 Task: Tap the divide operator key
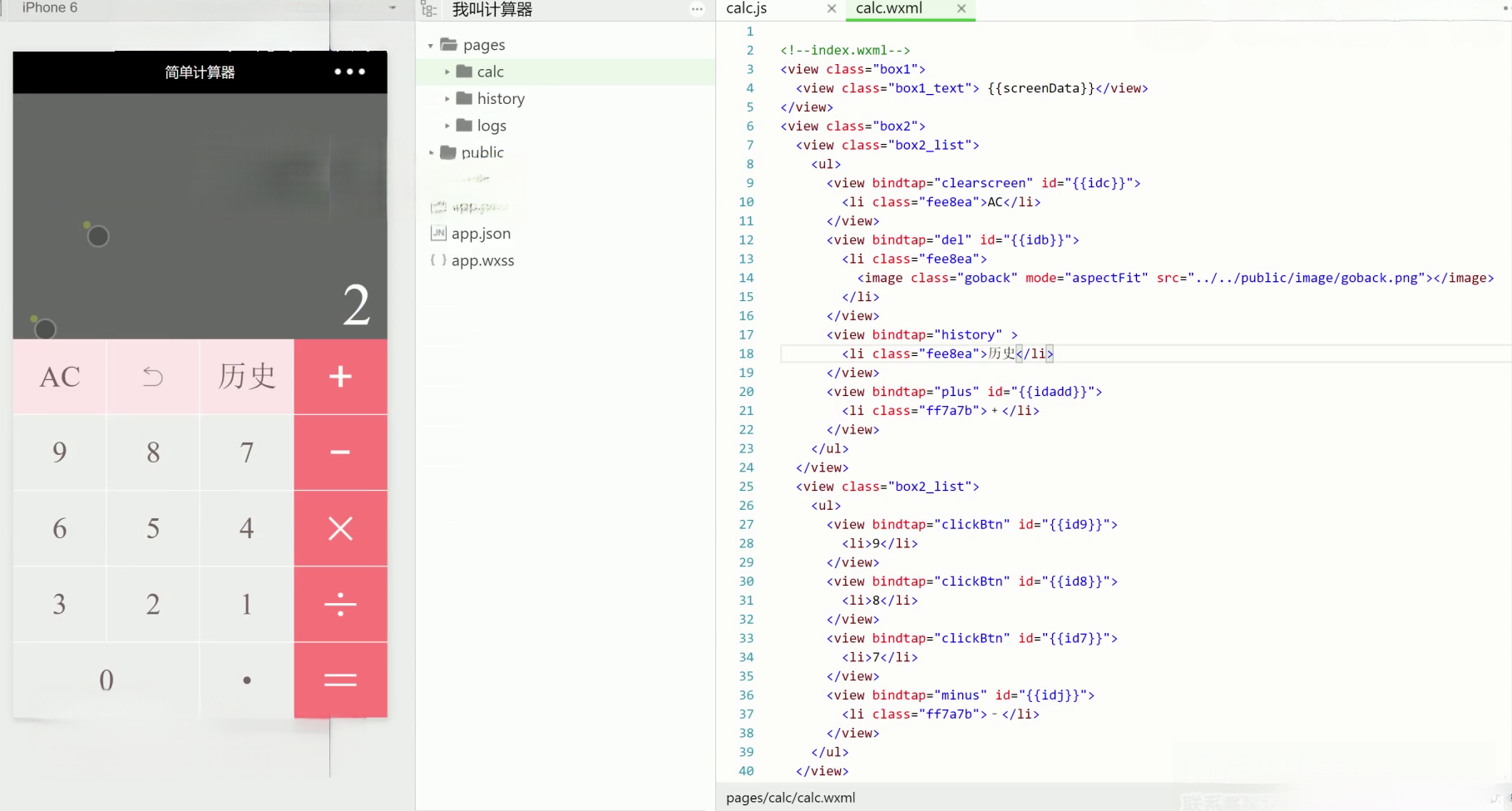[340, 604]
